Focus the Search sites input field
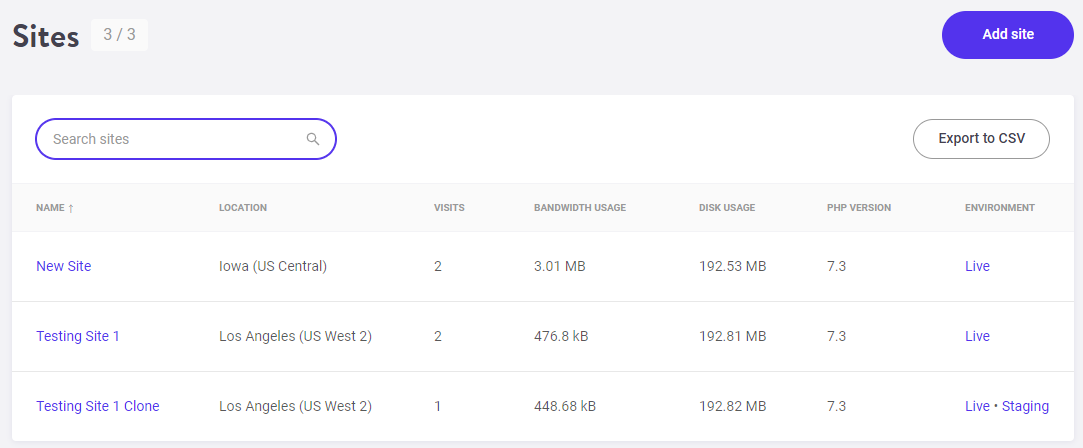This screenshot has height=448, width=1083. pos(186,139)
